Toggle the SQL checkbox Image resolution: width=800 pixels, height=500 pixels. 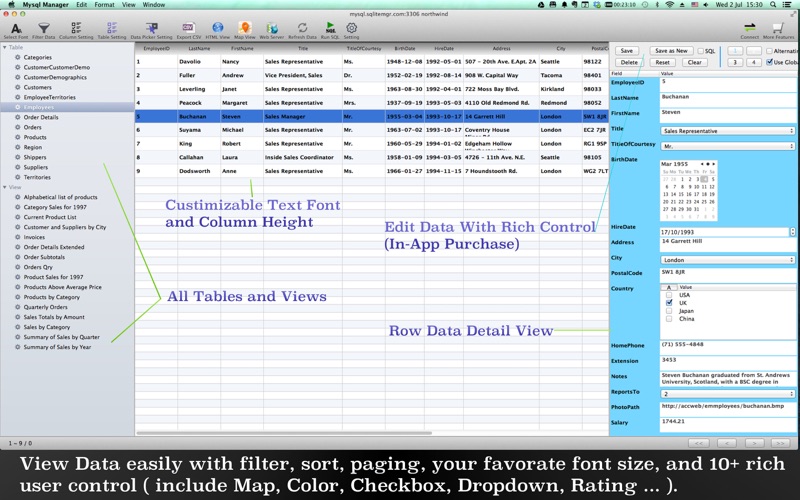point(701,51)
